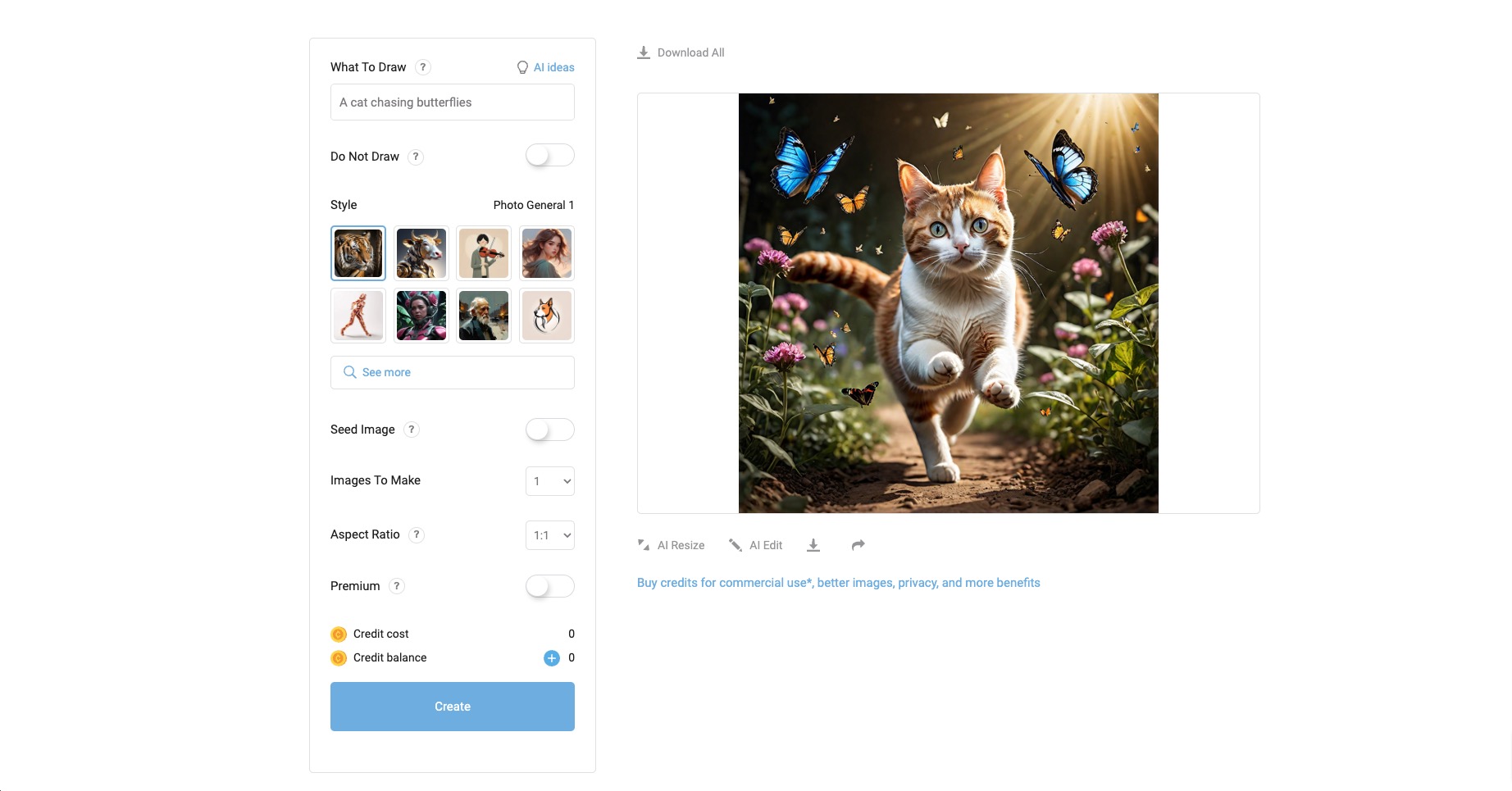Choose the fox logo style thumbnail
This screenshot has height=791, width=1512.
(x=547, y=316)
